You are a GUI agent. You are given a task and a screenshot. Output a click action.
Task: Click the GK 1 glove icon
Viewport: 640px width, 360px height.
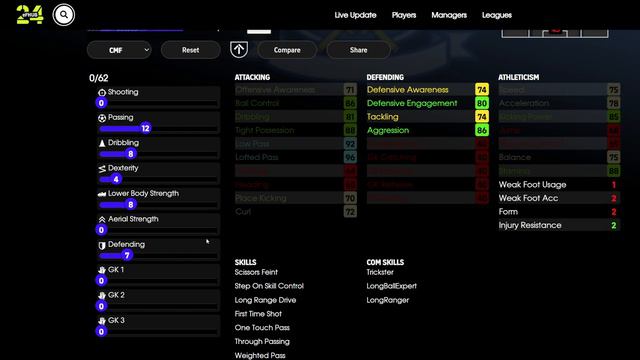102,270
